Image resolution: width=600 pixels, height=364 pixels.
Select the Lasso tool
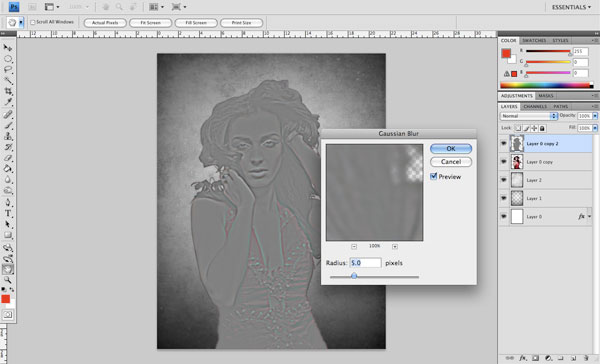(x=8, y=70)
